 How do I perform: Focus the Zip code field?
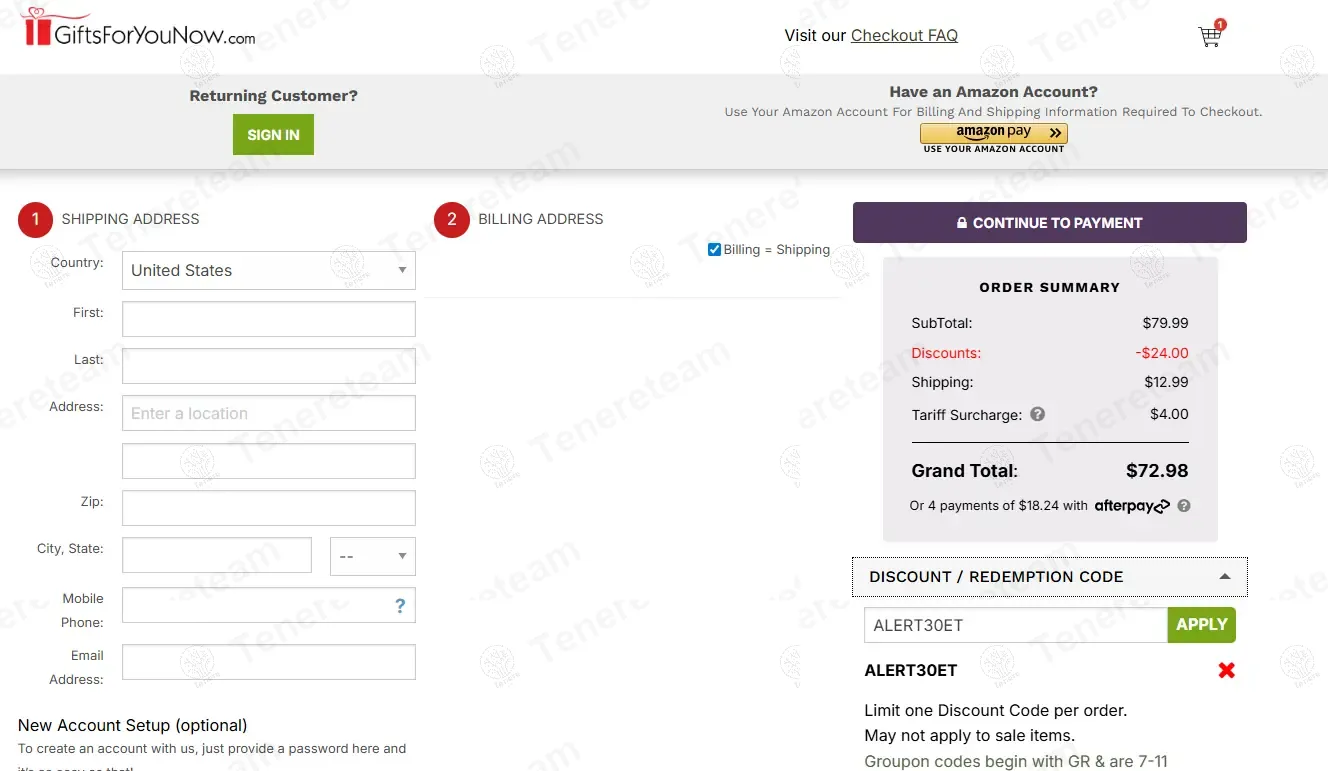(x=269, y=508)
